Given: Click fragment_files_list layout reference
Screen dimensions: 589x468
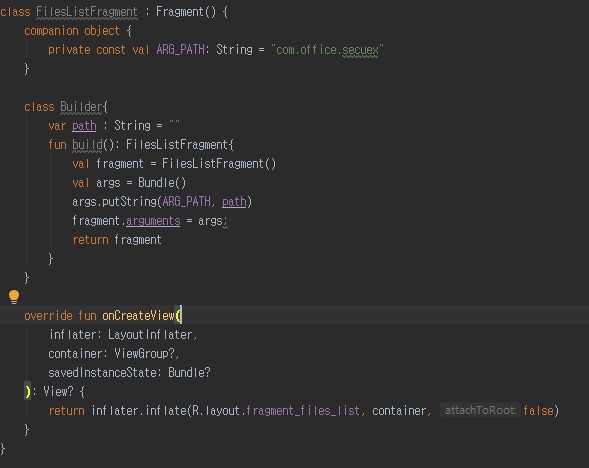Looking at the screenshot, I should coord(303,411).
